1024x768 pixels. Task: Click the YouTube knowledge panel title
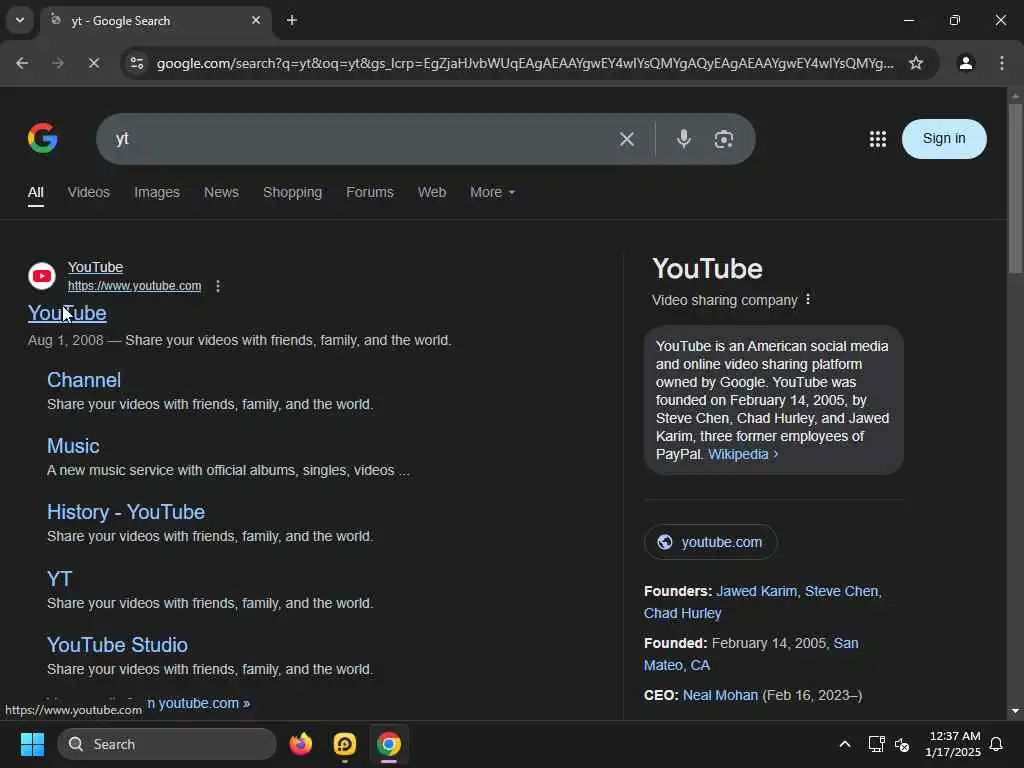coord(707,269)
